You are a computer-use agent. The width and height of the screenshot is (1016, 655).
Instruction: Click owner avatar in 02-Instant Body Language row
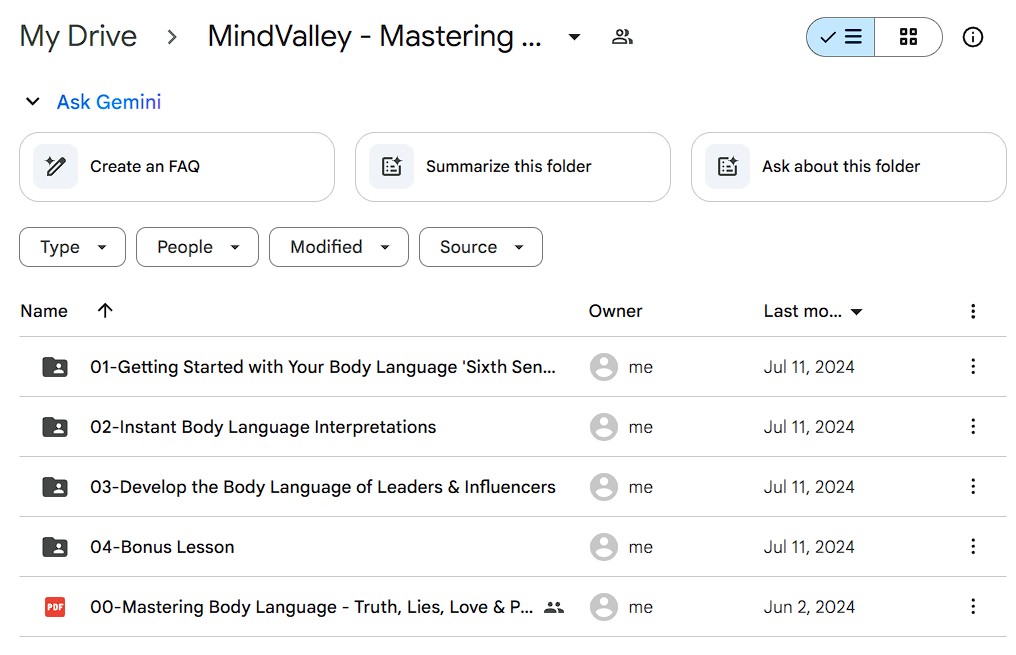(603, 427)
